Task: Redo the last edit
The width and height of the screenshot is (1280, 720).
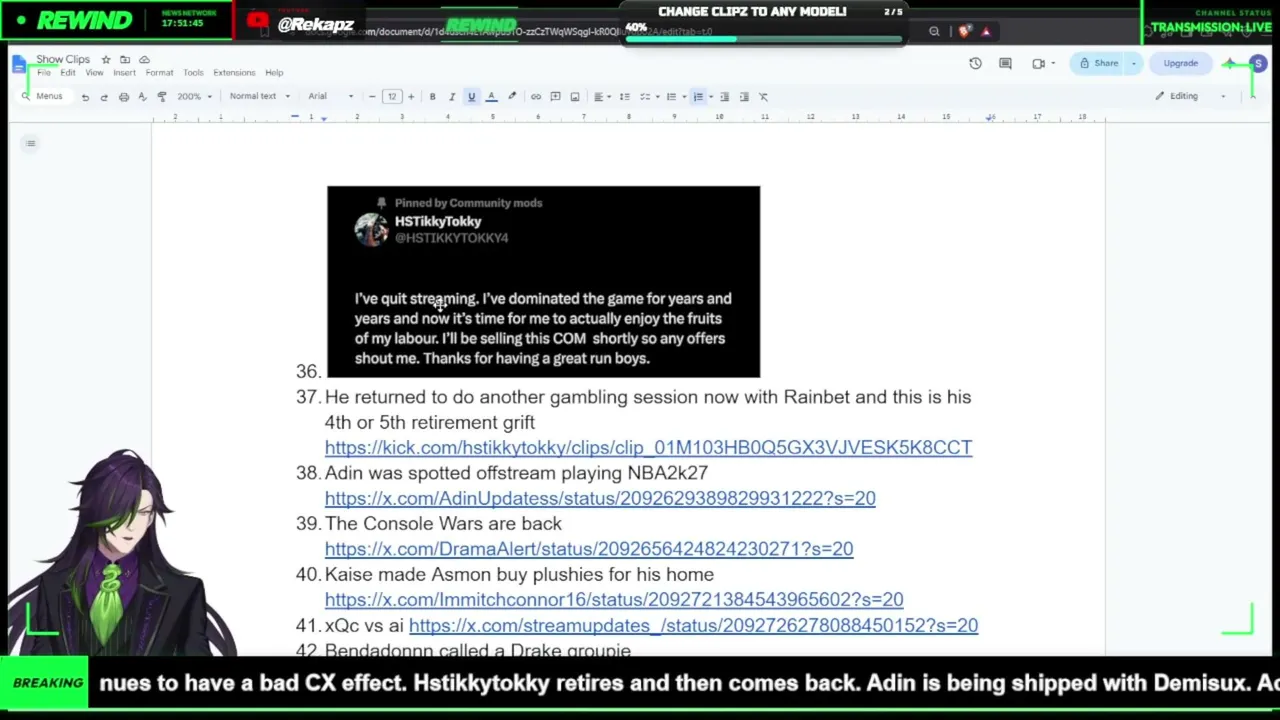Action: [104, 97]
